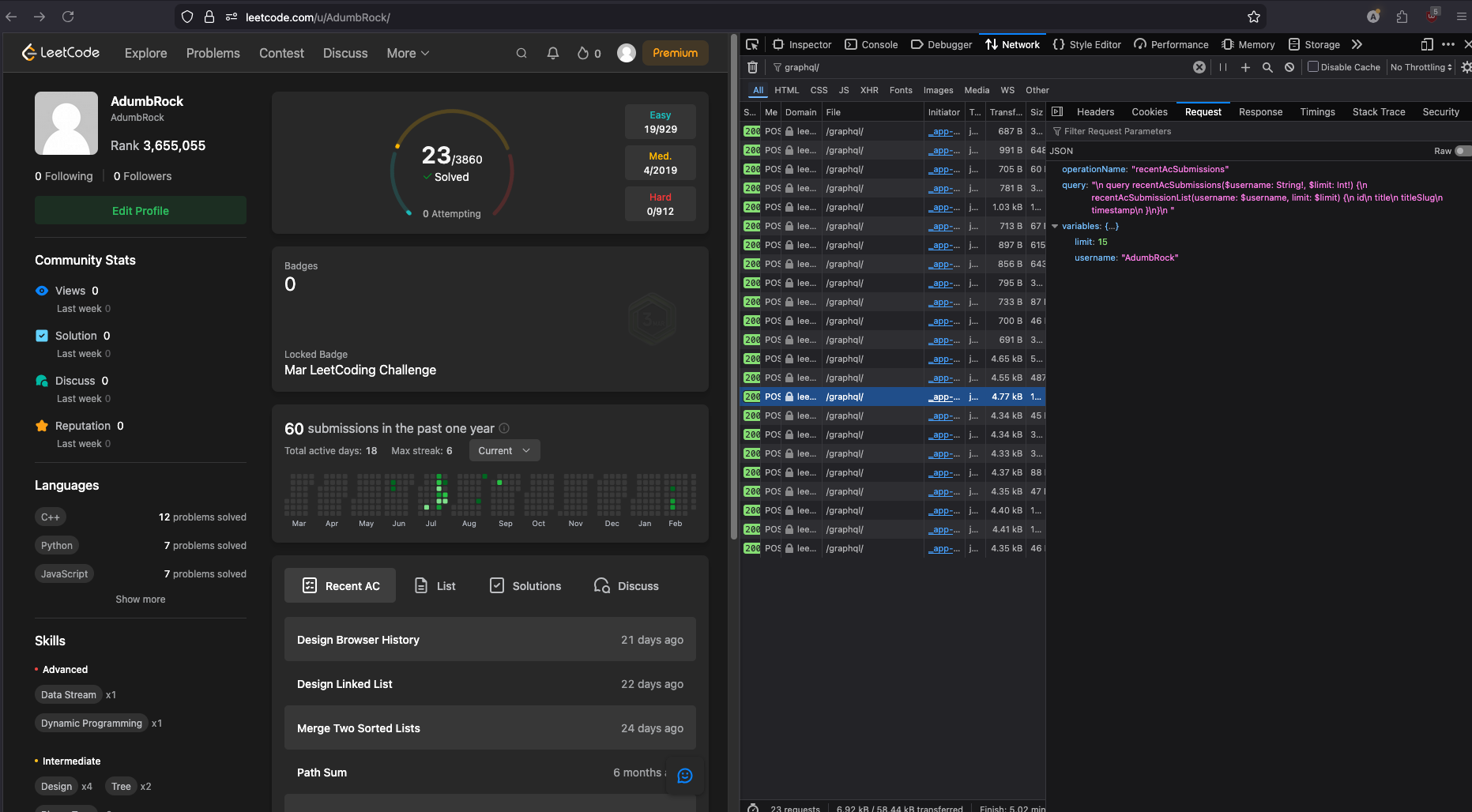Open the List profile tab

click(x=435, y=585)
